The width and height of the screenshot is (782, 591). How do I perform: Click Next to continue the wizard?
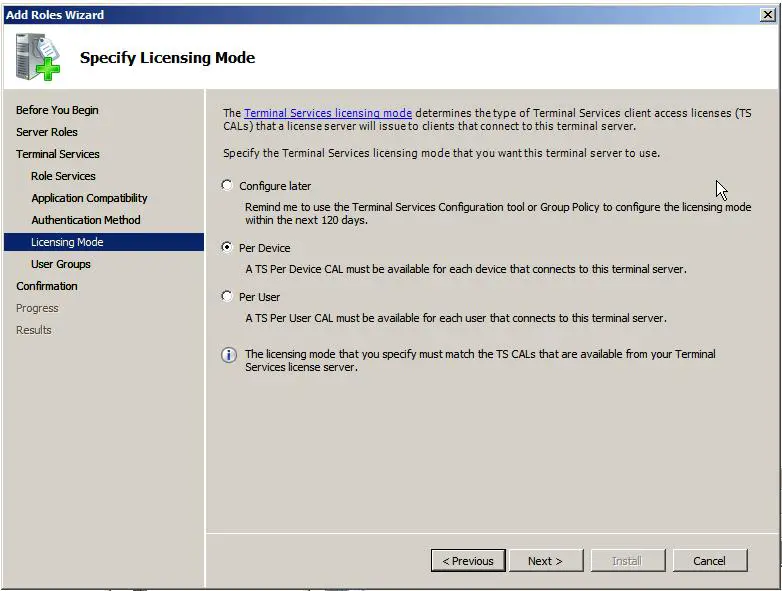click(x=544, y=561)
